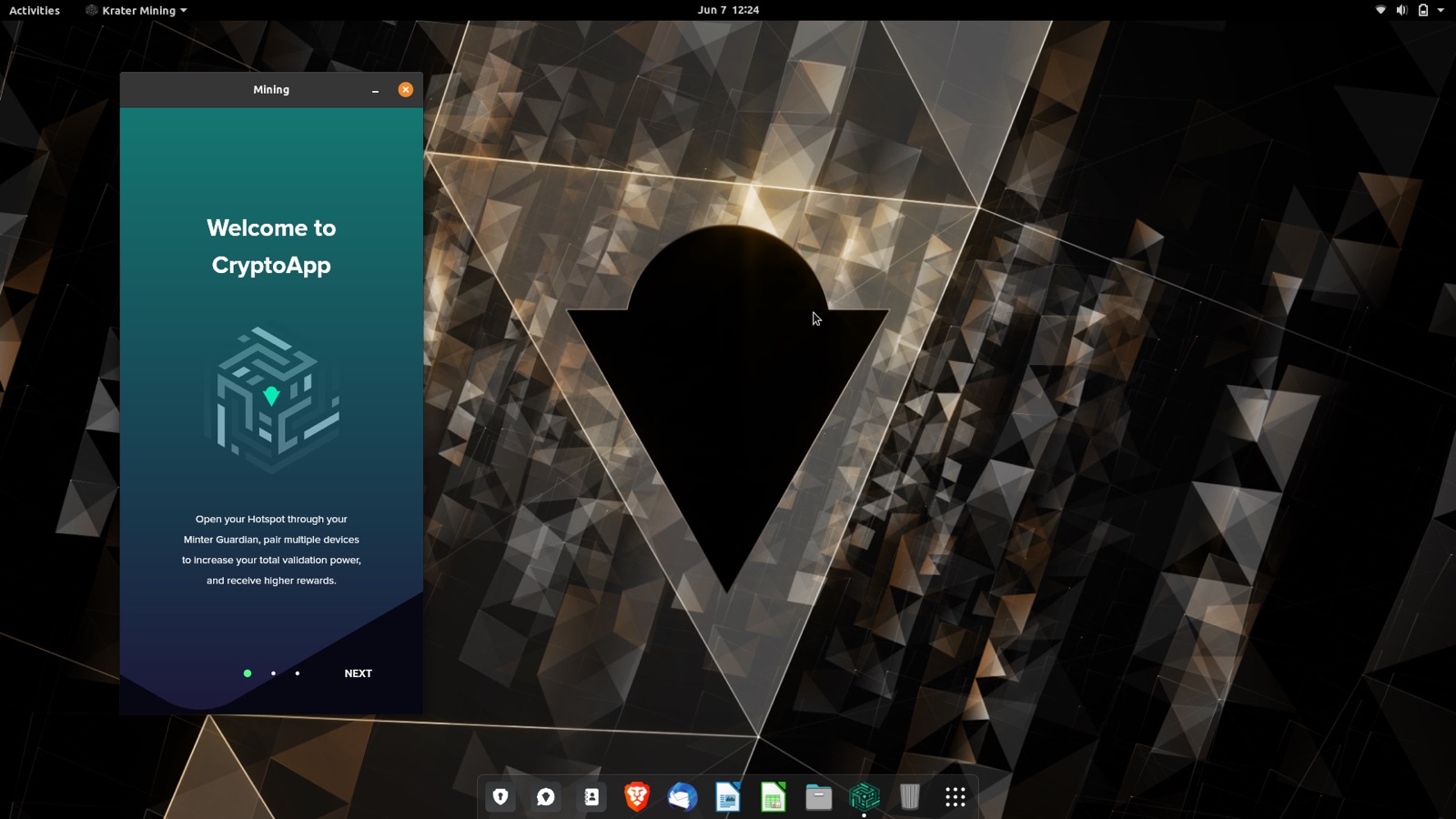Click the CryptoApp maze cube logo

coord(272,398)
